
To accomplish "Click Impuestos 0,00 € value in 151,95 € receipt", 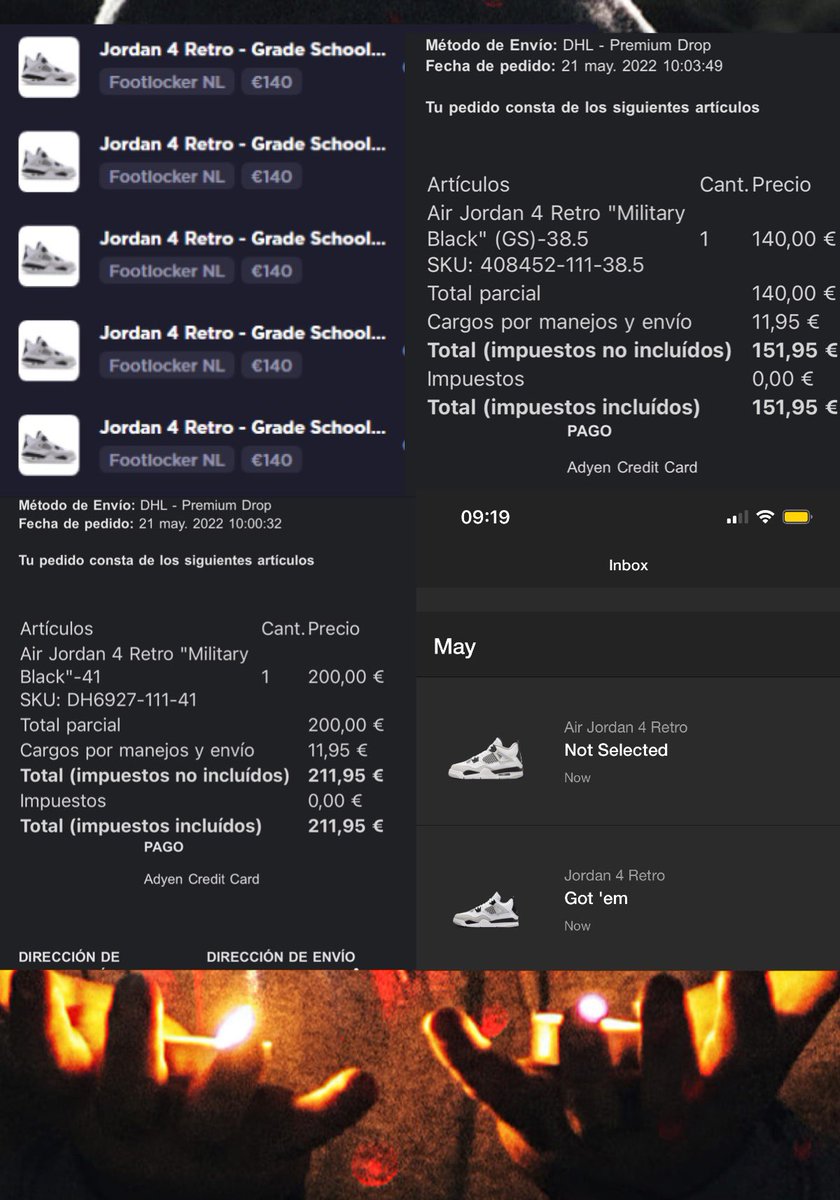I will click(x=782, y=379).
